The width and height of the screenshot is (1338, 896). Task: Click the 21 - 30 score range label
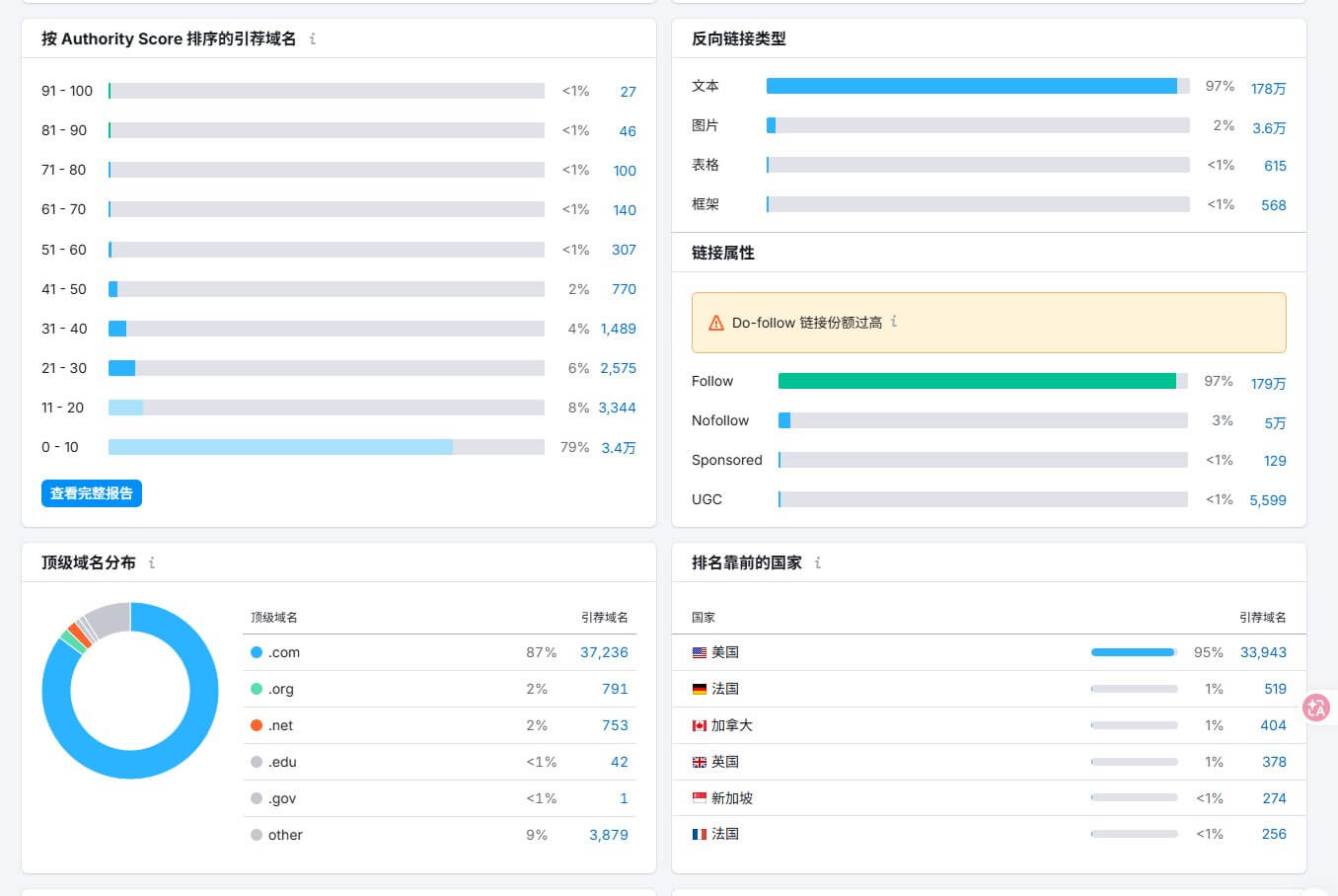pyautogui.click(x=64, y=368)
